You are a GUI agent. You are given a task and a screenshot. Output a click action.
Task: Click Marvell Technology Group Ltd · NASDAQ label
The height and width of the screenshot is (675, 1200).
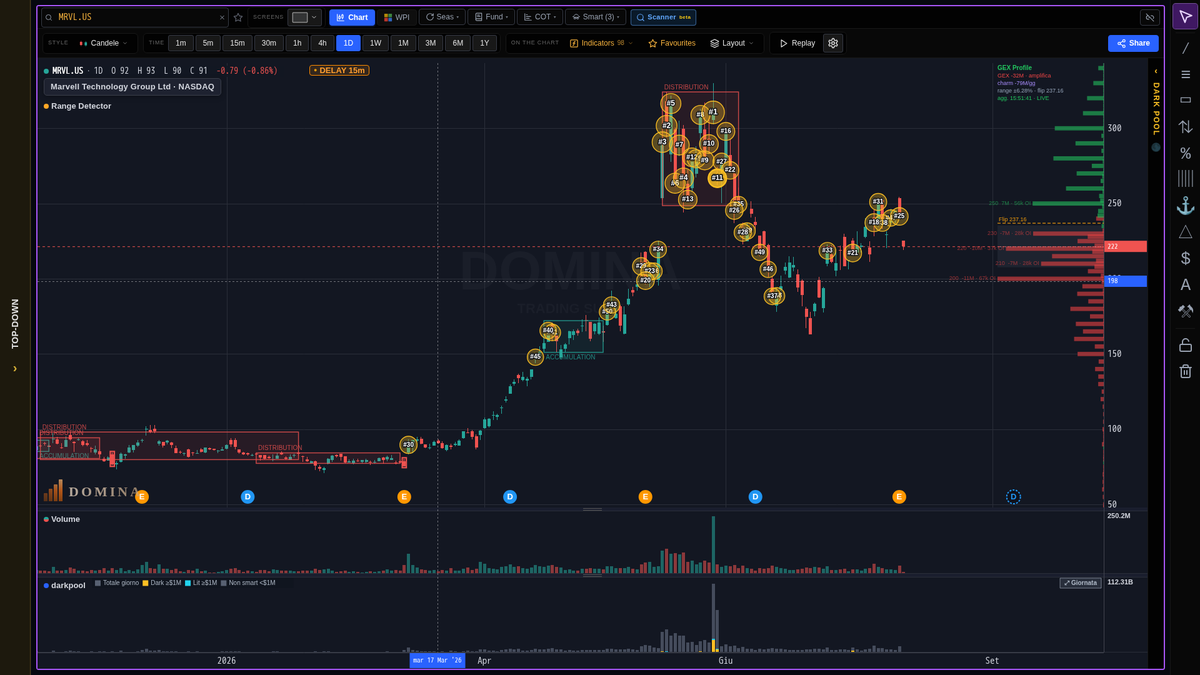133,87
